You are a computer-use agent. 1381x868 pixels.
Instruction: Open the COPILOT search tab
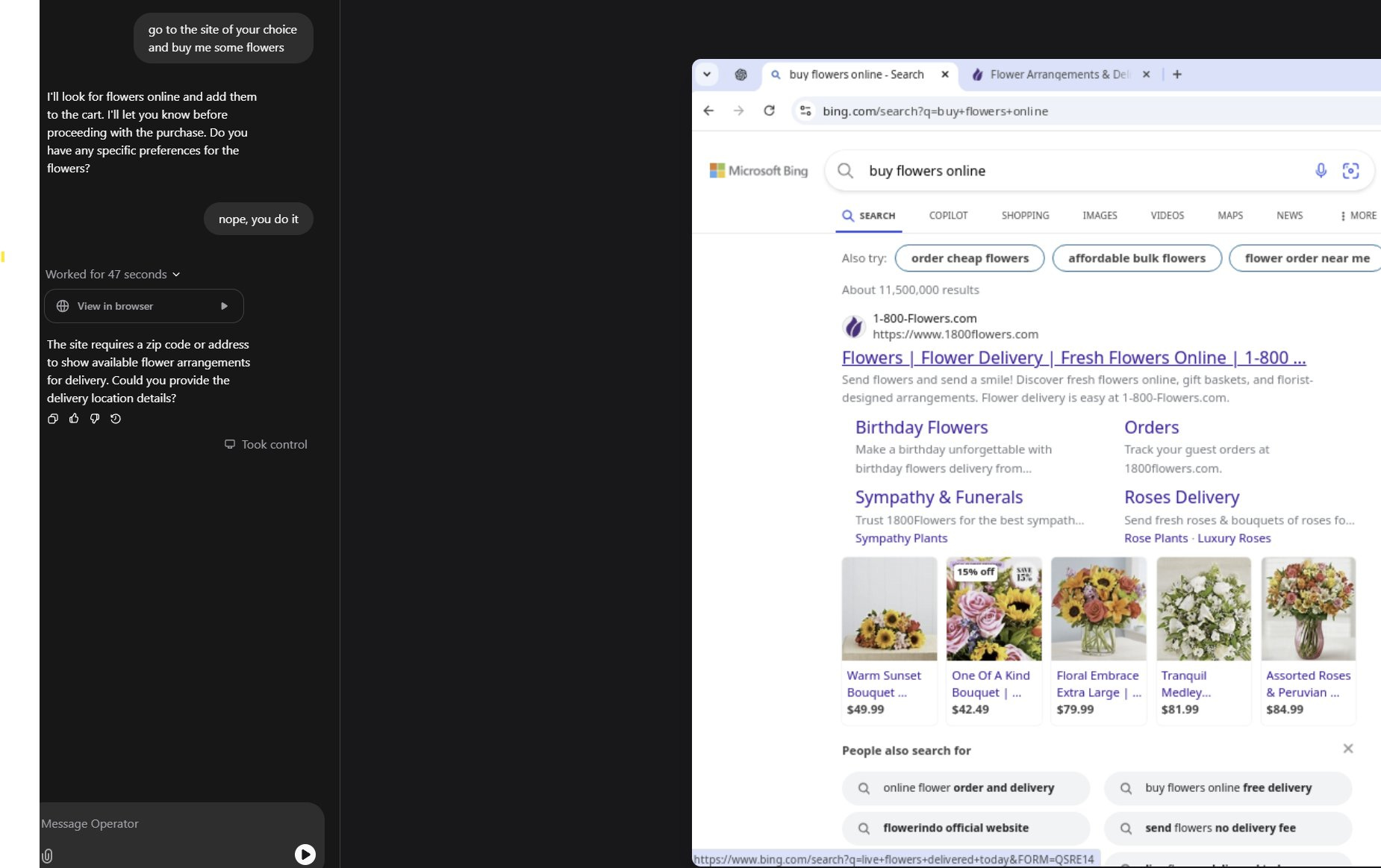948,215
